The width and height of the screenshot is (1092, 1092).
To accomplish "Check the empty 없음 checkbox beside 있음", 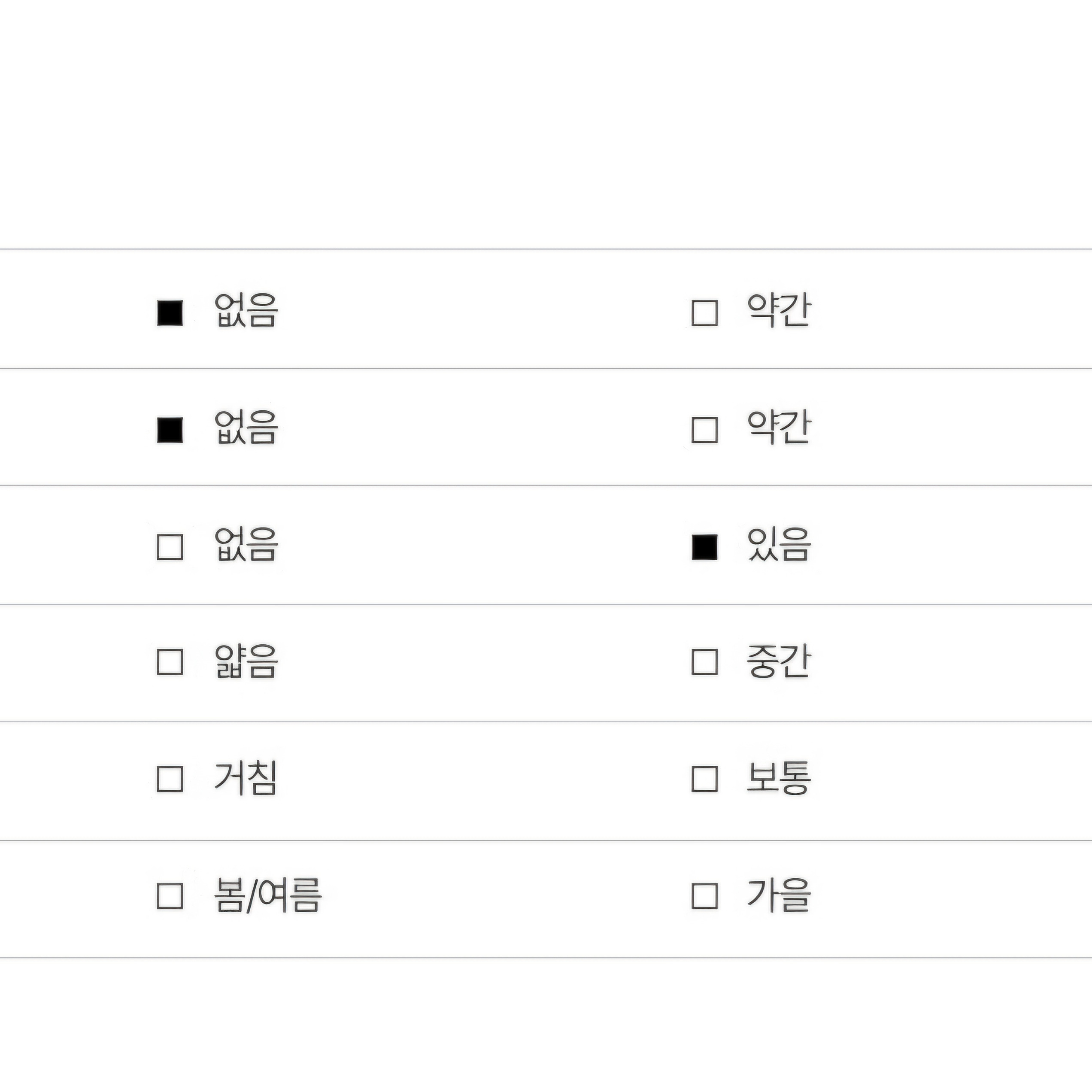I will pyautogui.click(x=170, y=547).
